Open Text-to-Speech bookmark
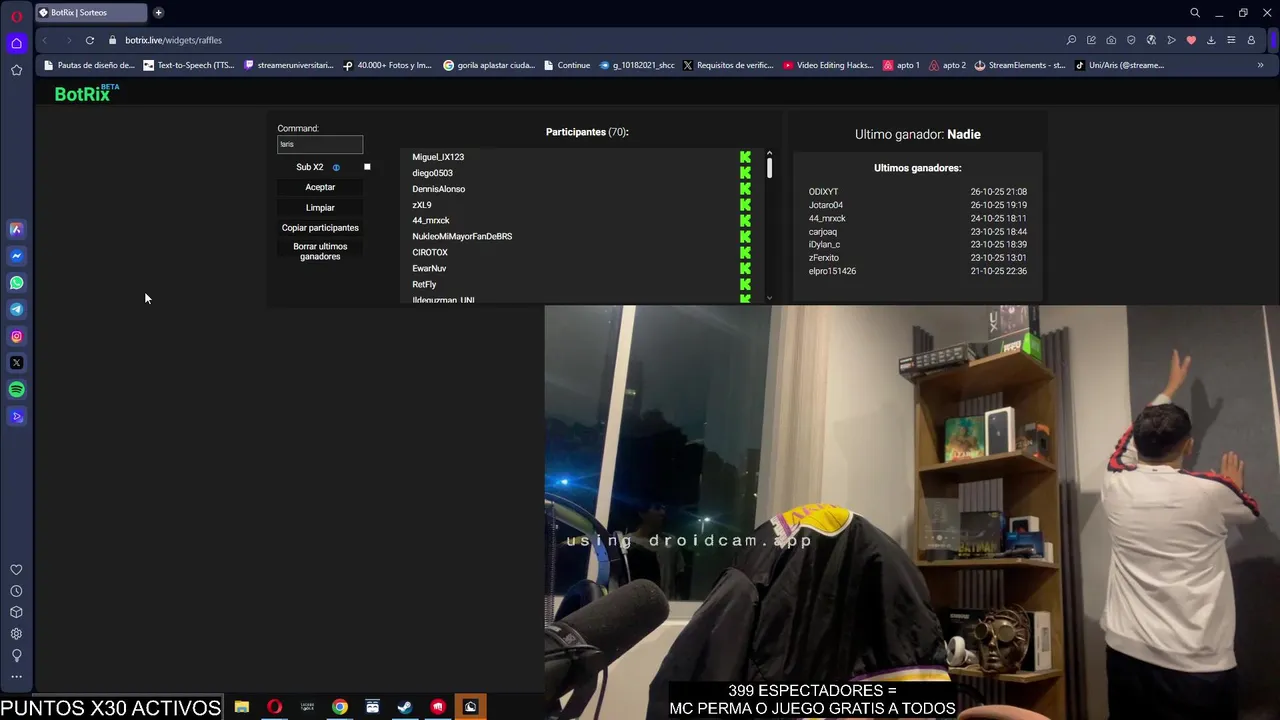Viewport: 1280px width, 720px height. pos(189,65)
